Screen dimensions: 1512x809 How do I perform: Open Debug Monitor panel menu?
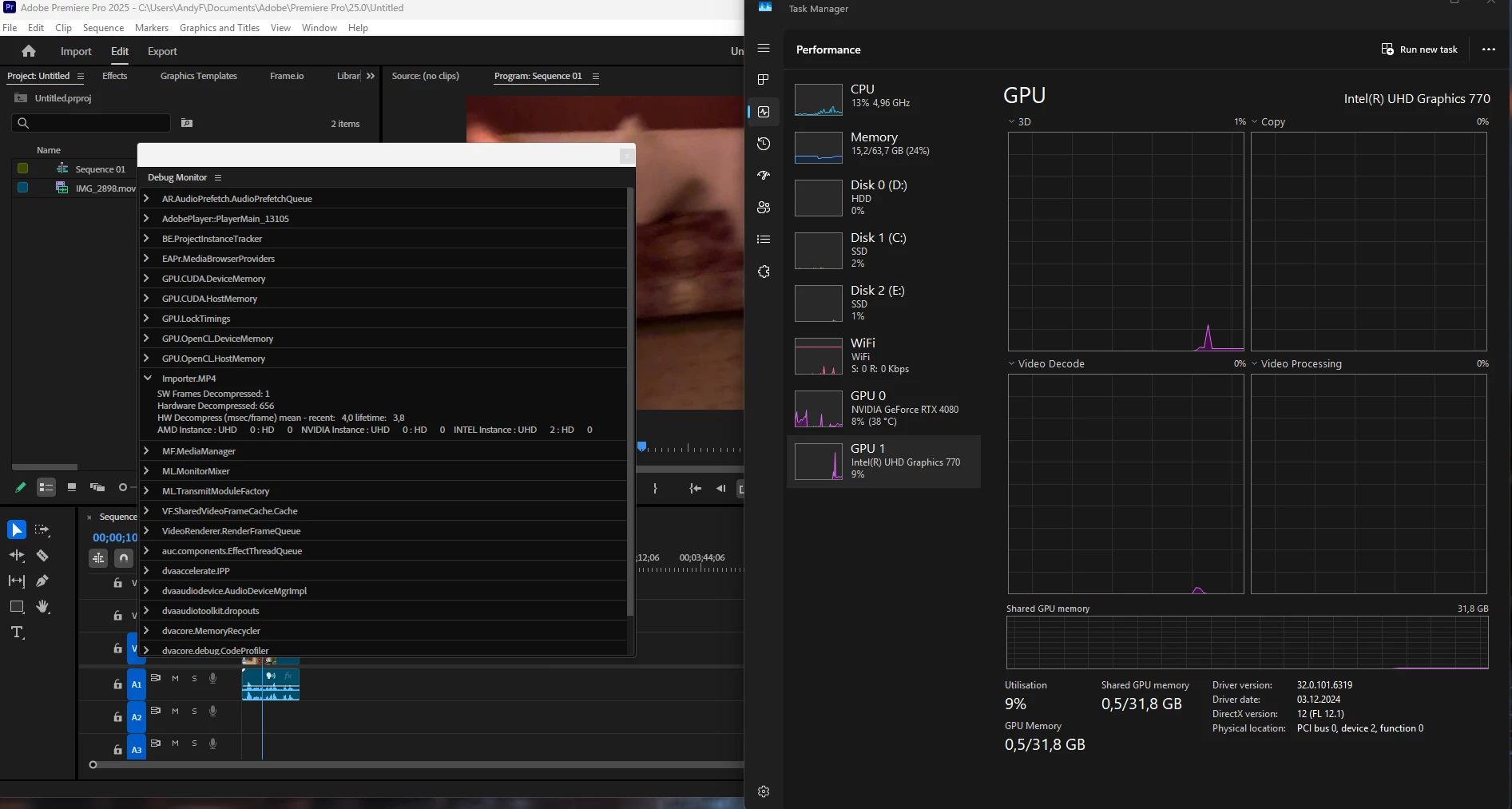tap(218, 177)
